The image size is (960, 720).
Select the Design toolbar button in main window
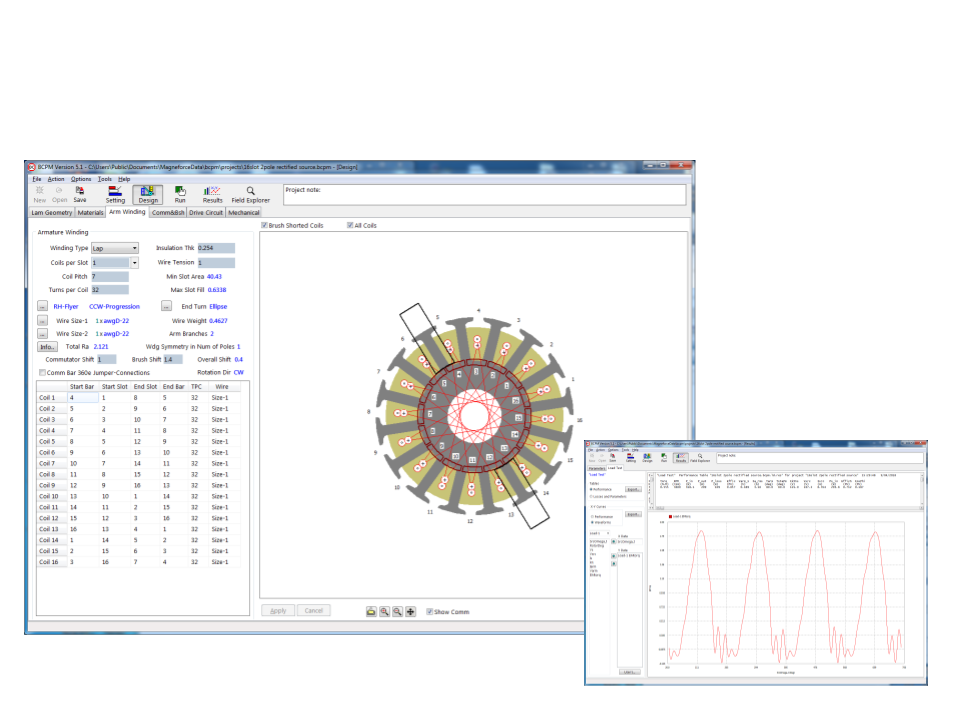point(148,195)
